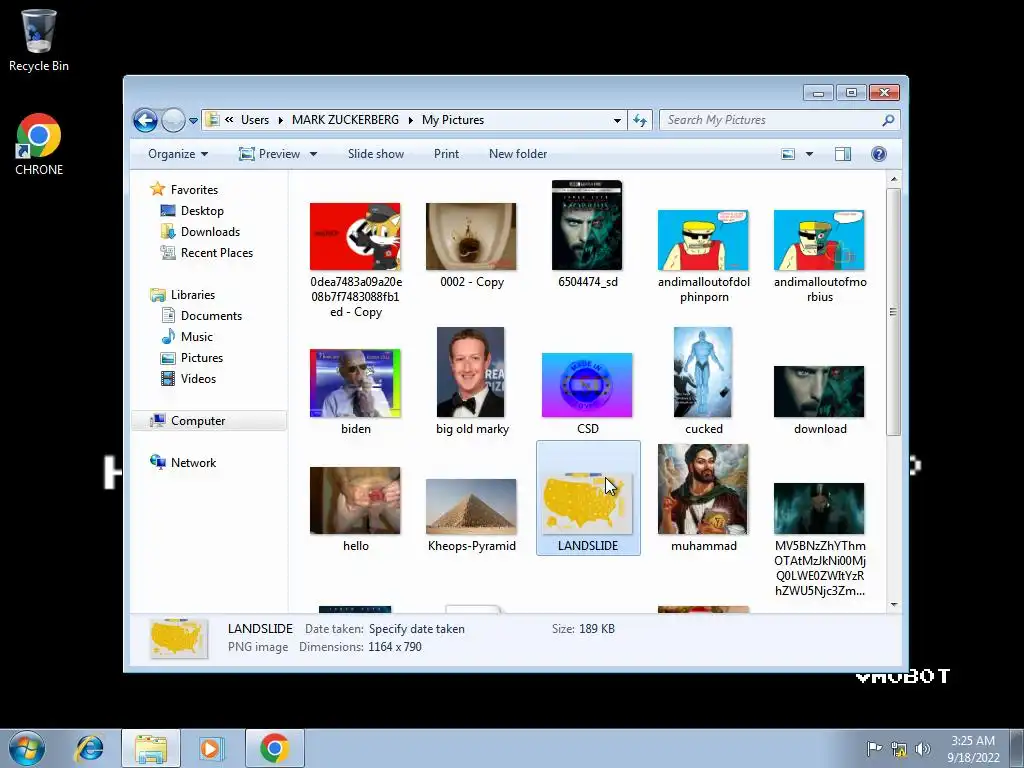Select Favorites in the navigation pane
This screenshot has width=1024, height=768.
click(194, 190)
